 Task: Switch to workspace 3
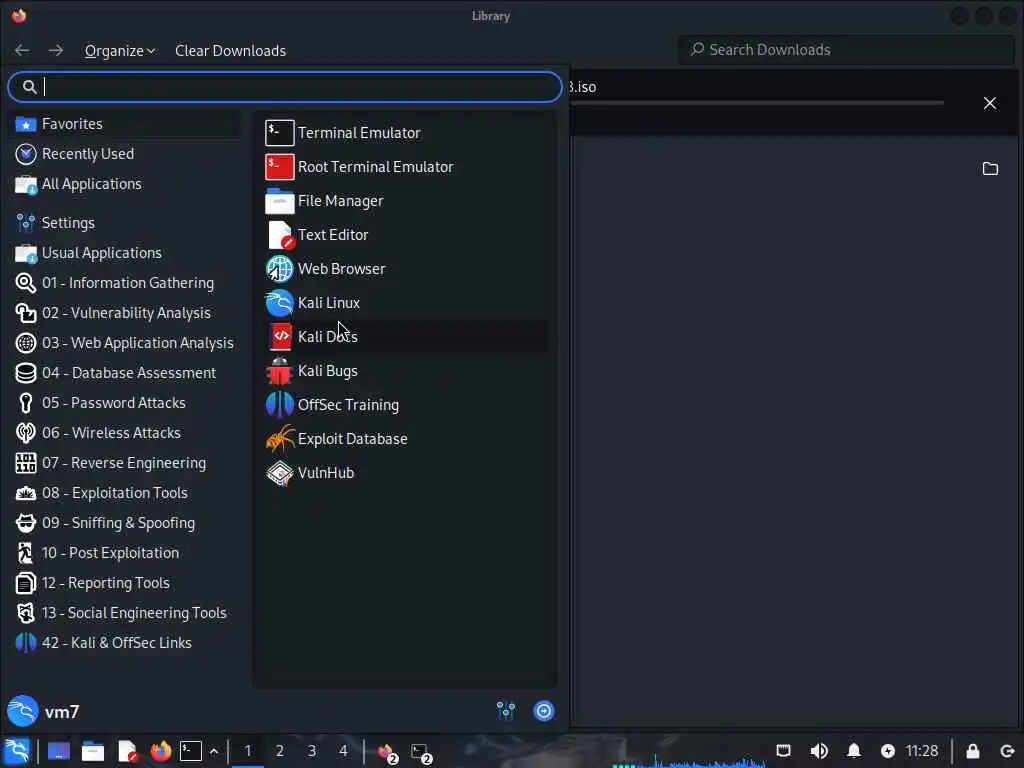(x=312, y=751)
